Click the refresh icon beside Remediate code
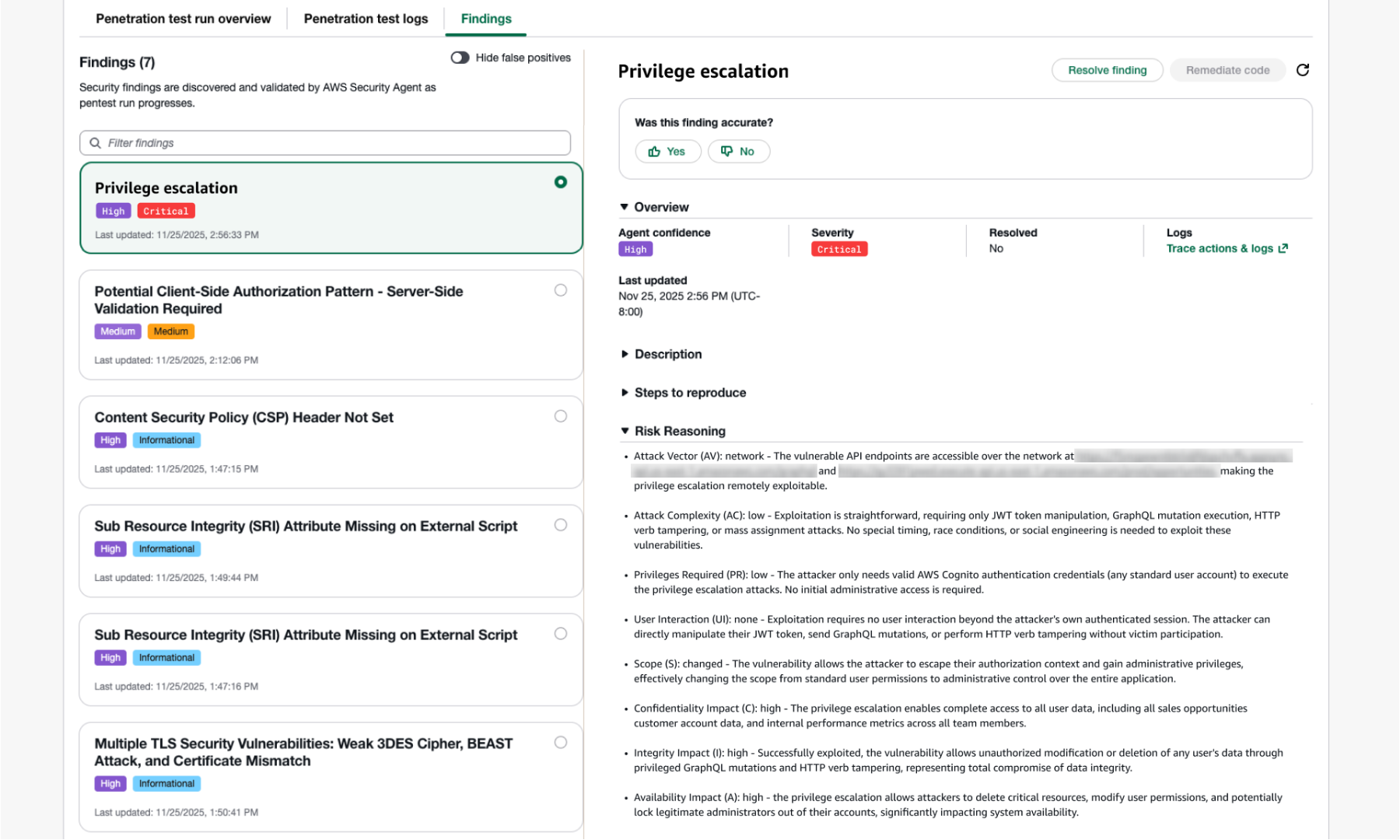1400x840 pixels. 1303,70
